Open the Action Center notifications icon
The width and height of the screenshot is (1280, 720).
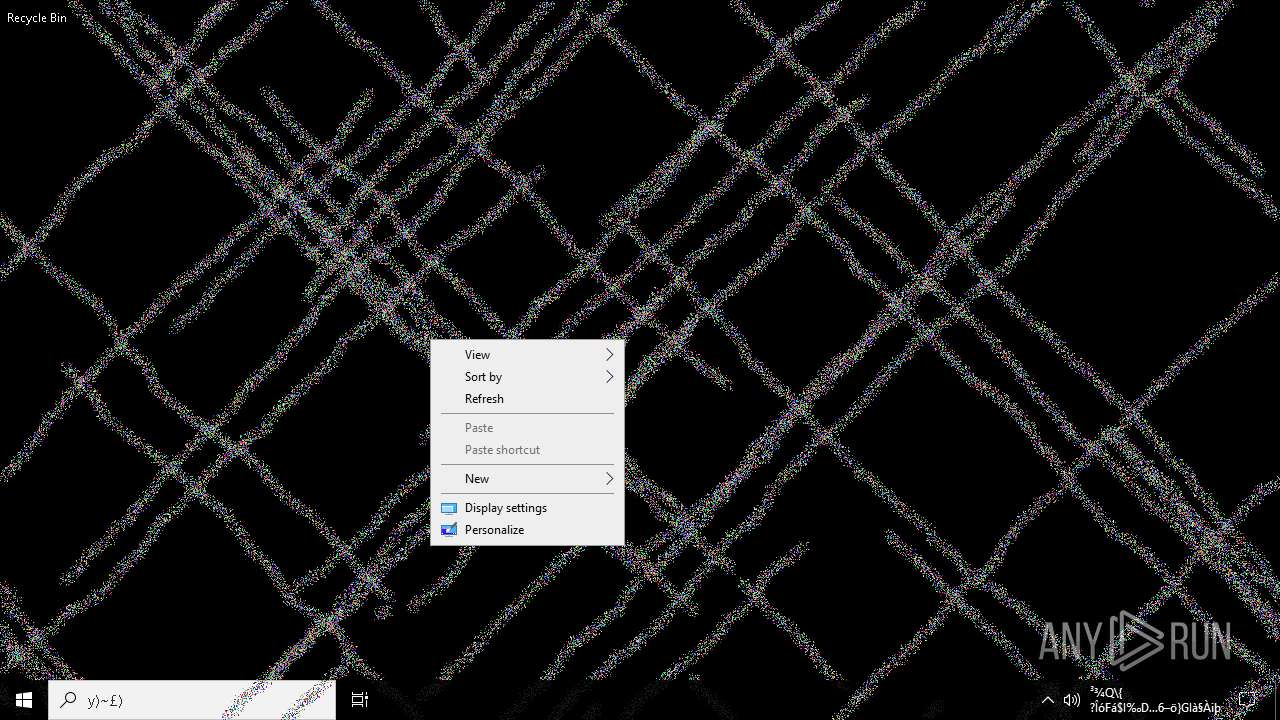(x=1248, y=700)
